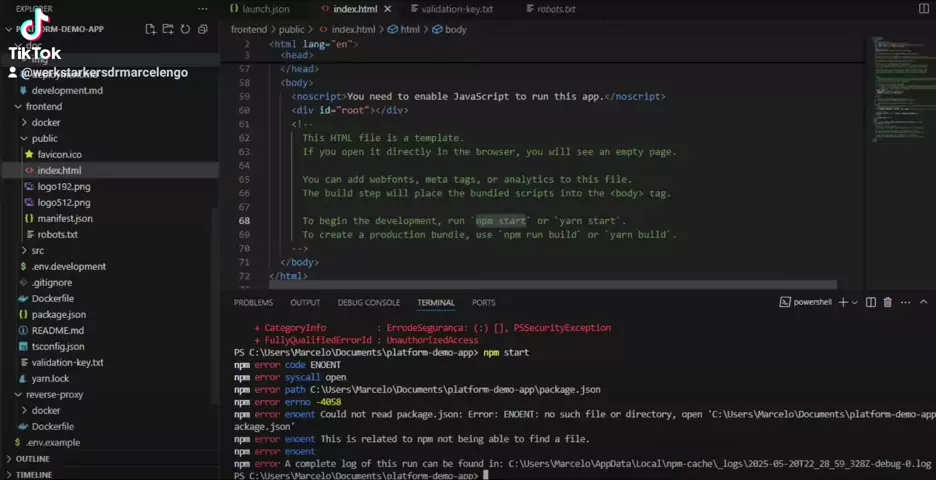The height and width of the screenshot is (480, 936).
Task: Open Explorer more actions ellipsis
Action: pos(202,9)
